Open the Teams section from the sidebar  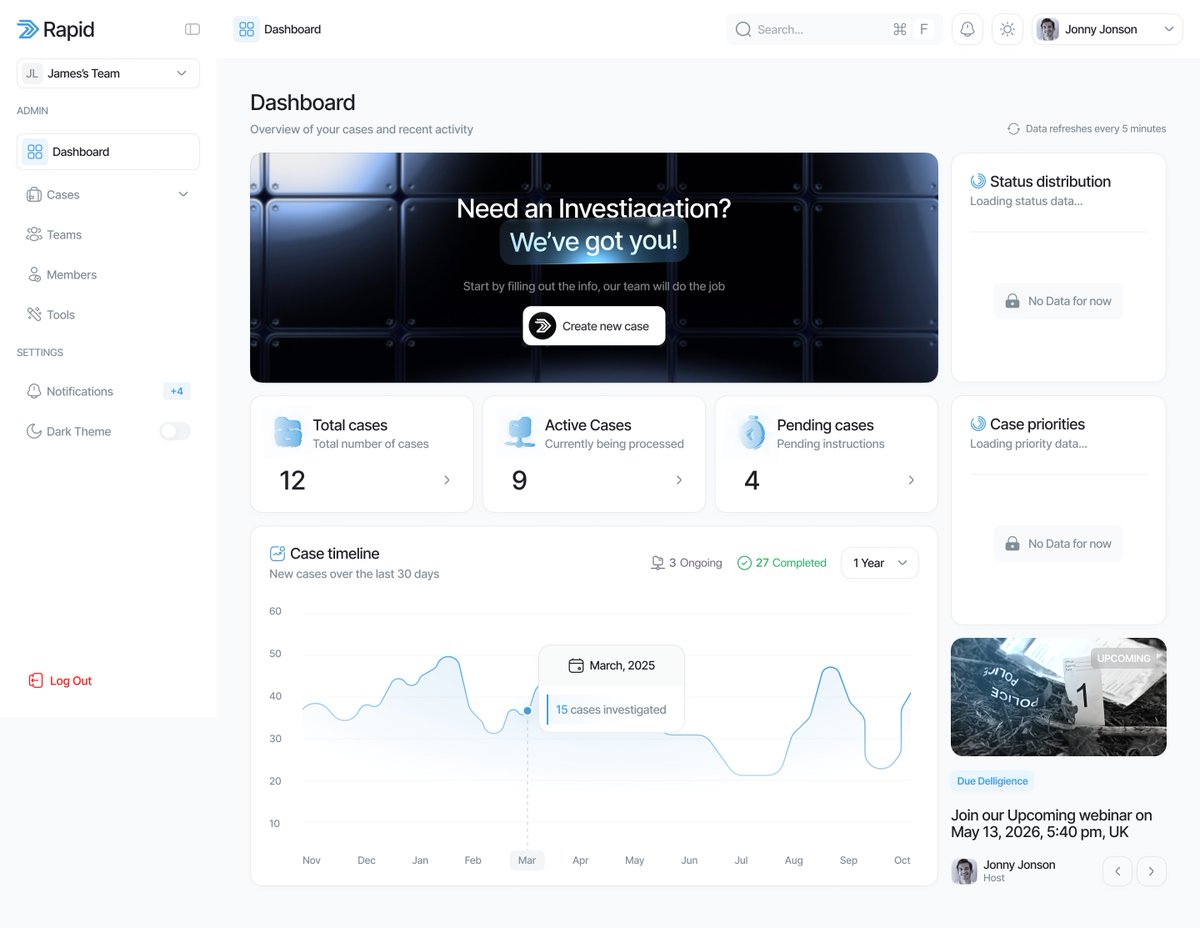pyautogui.click(x=62, y=234)
